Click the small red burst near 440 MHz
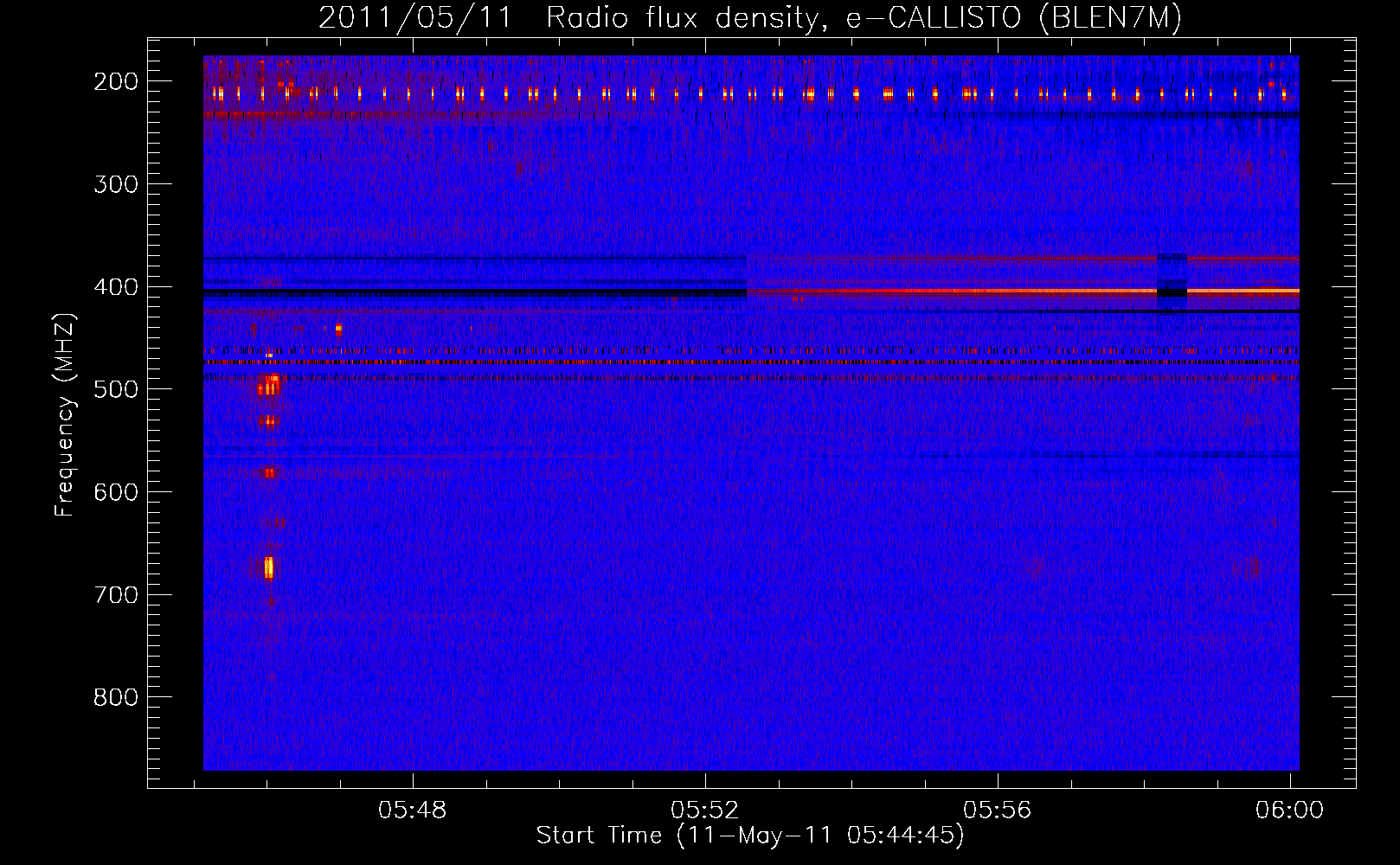Image resolution: width=1400 pixels, height=865 pixels. 338,329
